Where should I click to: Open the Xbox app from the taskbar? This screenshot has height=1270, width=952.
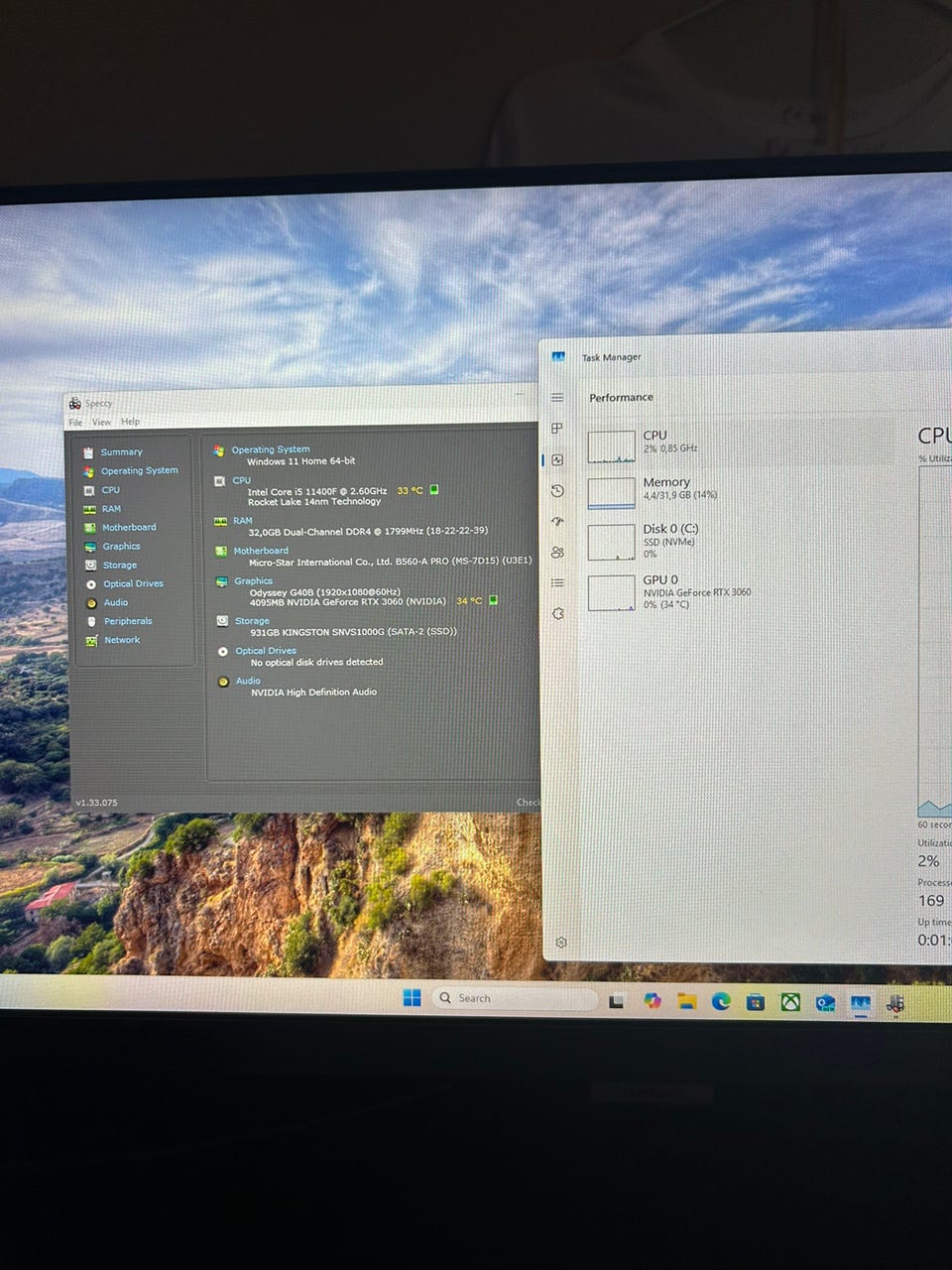(x=790, y=1002)
